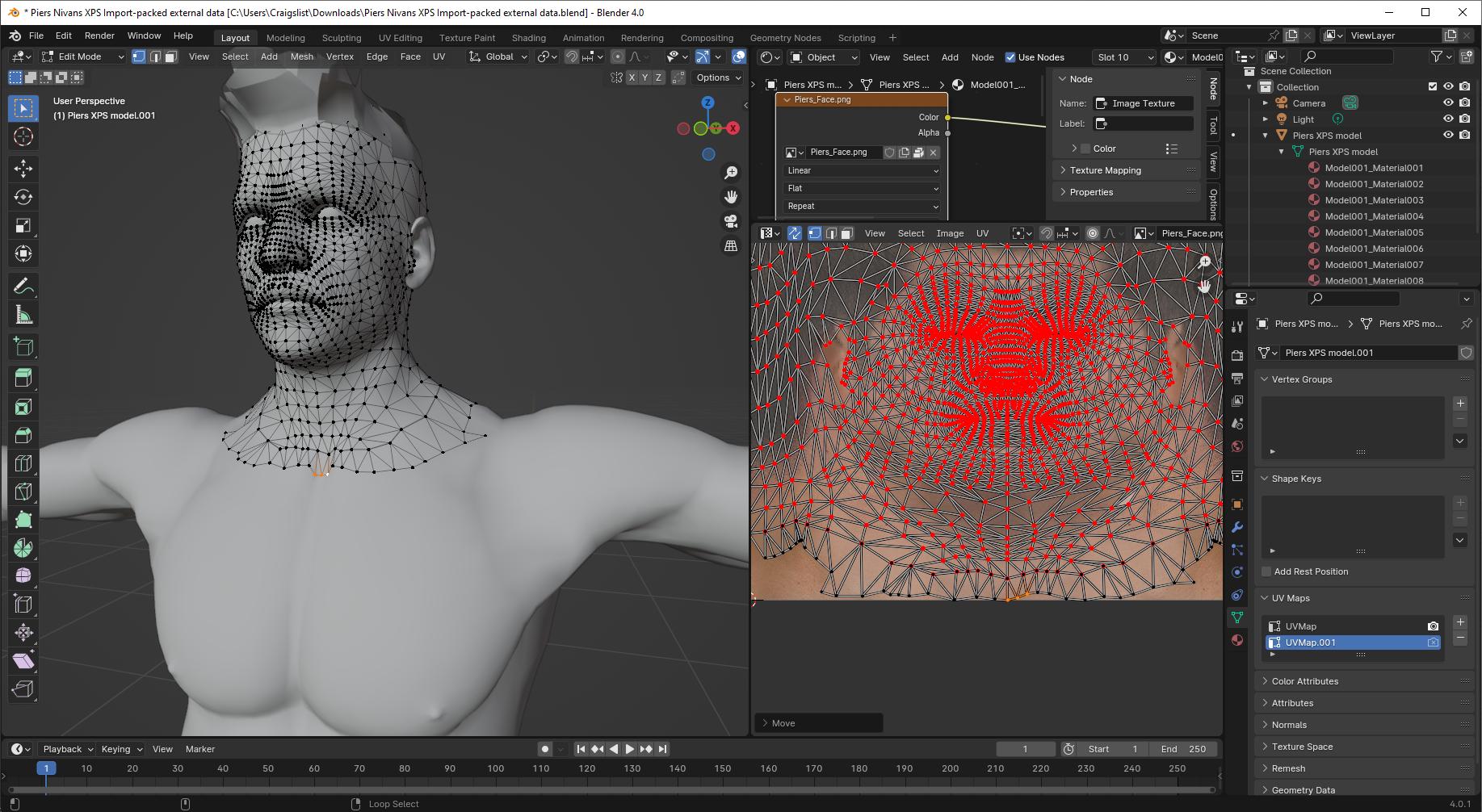Image resolution: width=1482 pixels, height=812 pixels.
Task: Open the Flat projection dropdown
Action: [862, 188]
